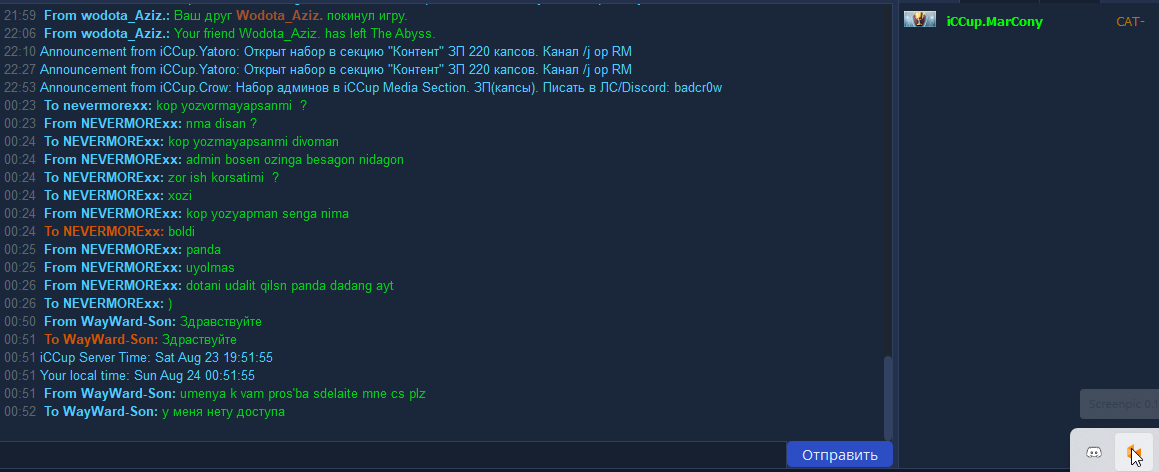Select the orange 'To WayWard-Son' whisper label
Viewport: 1159px width, 472px height.
tap(101, 340)
